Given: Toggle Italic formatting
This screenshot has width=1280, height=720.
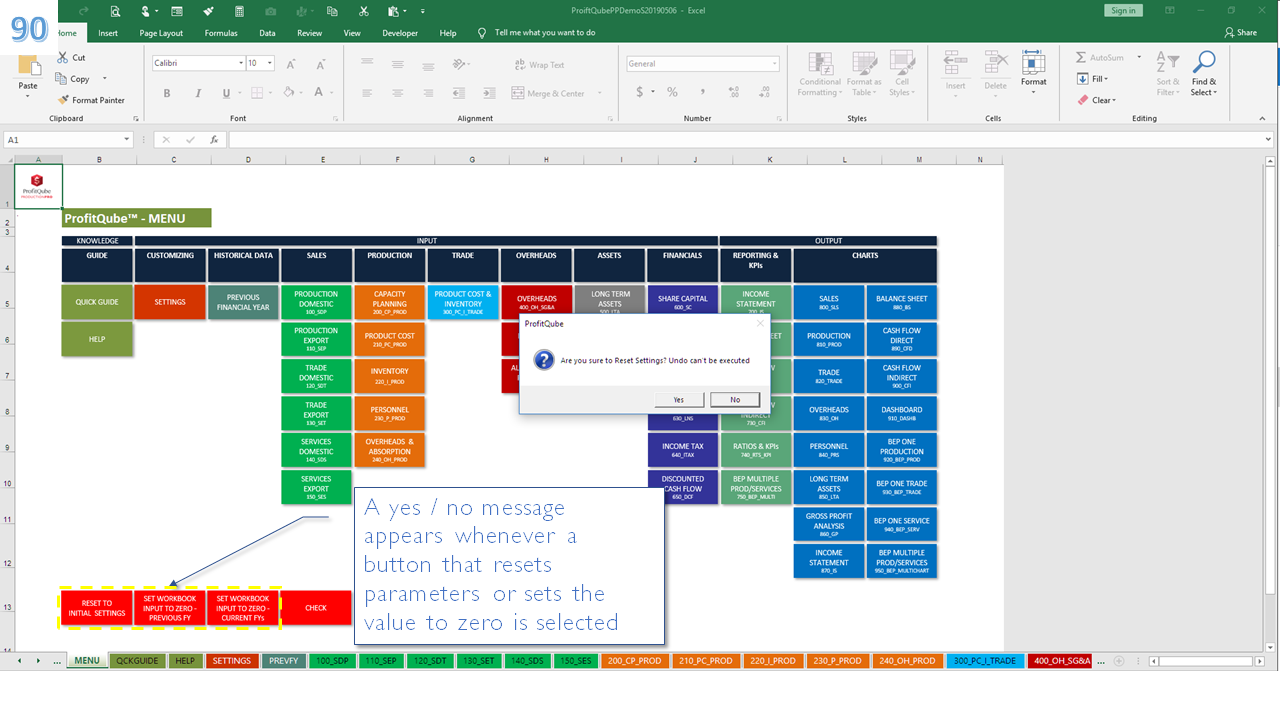Looking at the screenshot, I should [x=196, y=93].
